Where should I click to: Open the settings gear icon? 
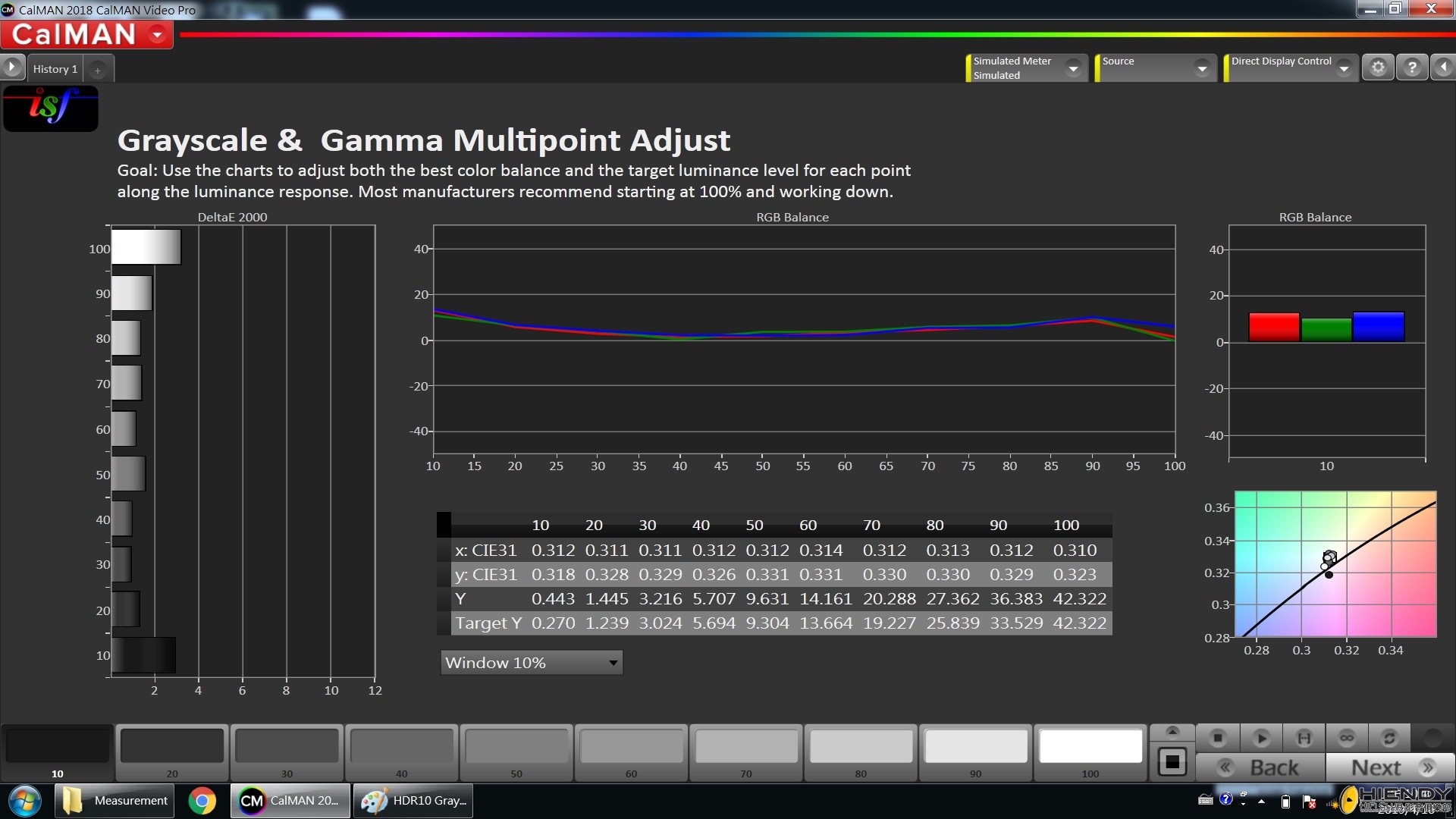click(x=1378, y=68)
